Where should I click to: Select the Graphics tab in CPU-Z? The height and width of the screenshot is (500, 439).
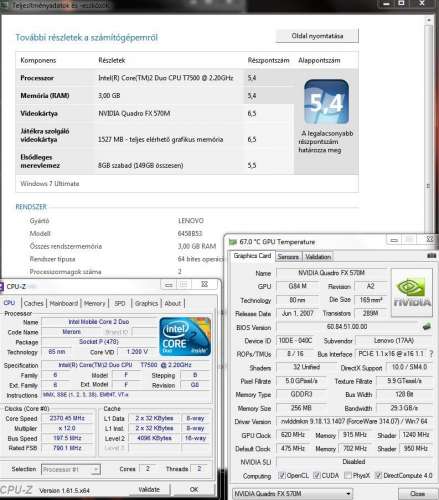tap(146, 303)
